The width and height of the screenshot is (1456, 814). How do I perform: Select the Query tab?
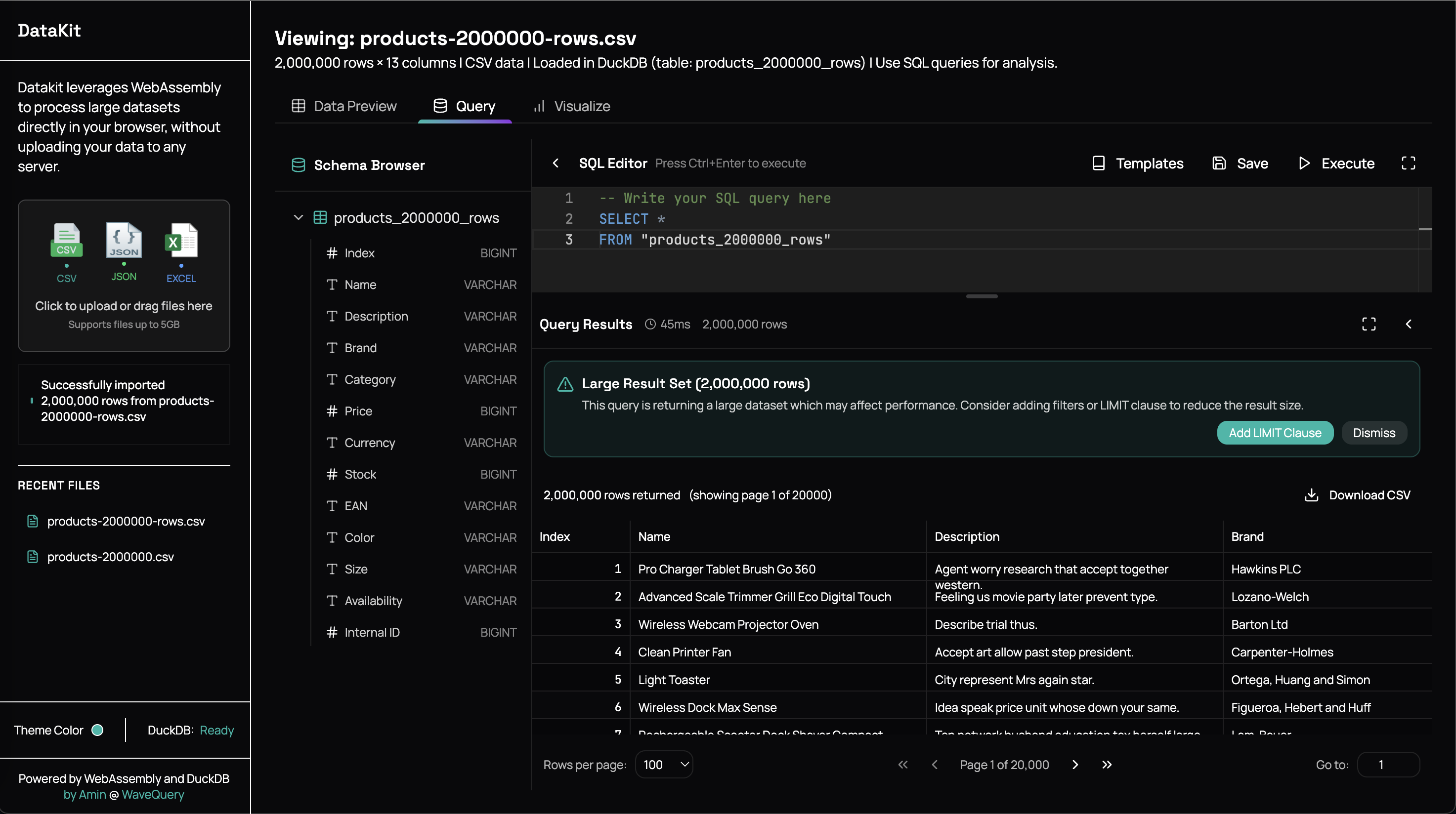[x=465, y=106]
